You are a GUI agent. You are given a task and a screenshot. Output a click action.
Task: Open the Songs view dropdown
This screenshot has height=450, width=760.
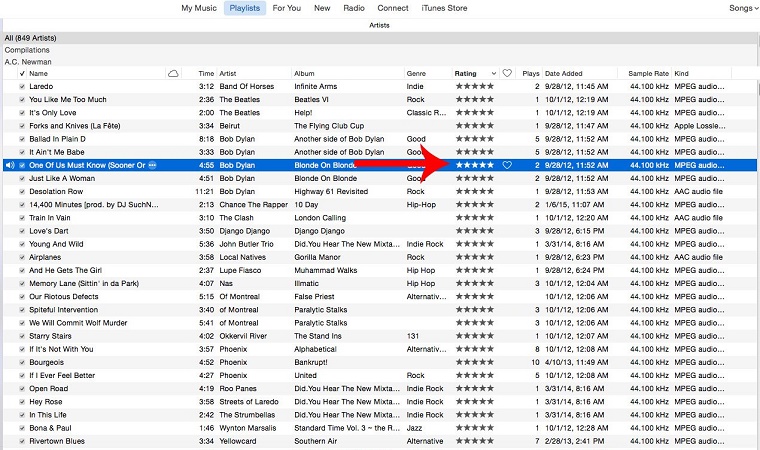tap(744, 8)
